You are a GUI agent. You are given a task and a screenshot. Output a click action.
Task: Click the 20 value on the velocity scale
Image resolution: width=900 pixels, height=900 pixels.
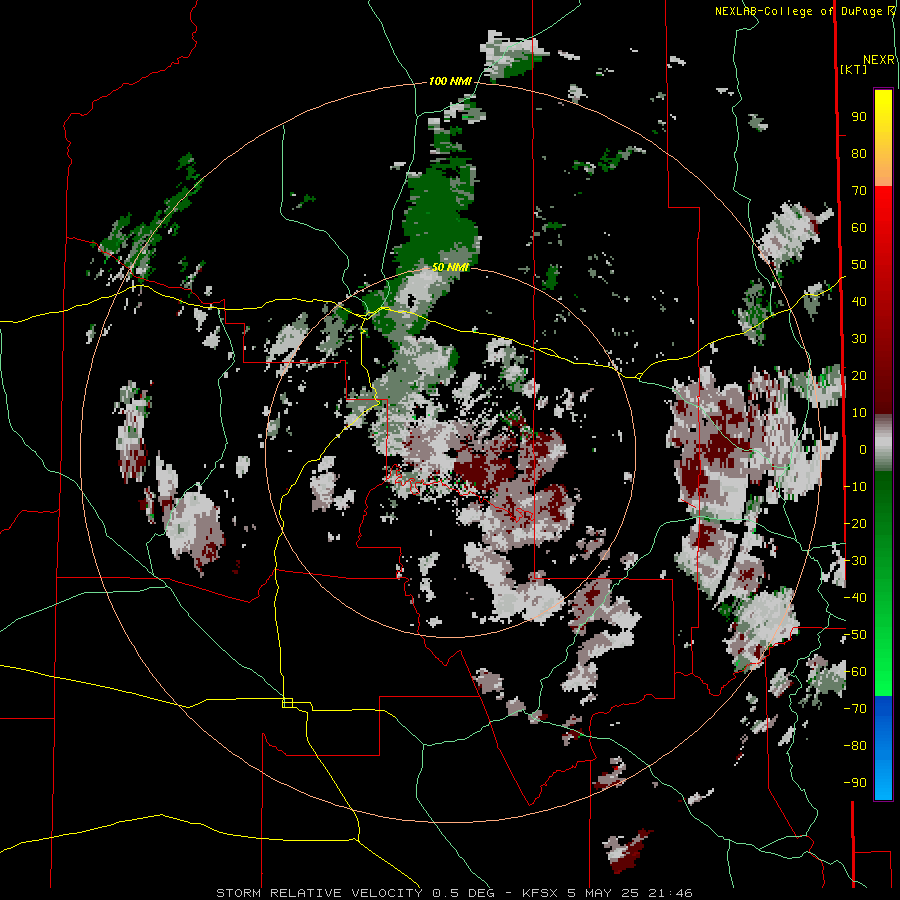859,375
